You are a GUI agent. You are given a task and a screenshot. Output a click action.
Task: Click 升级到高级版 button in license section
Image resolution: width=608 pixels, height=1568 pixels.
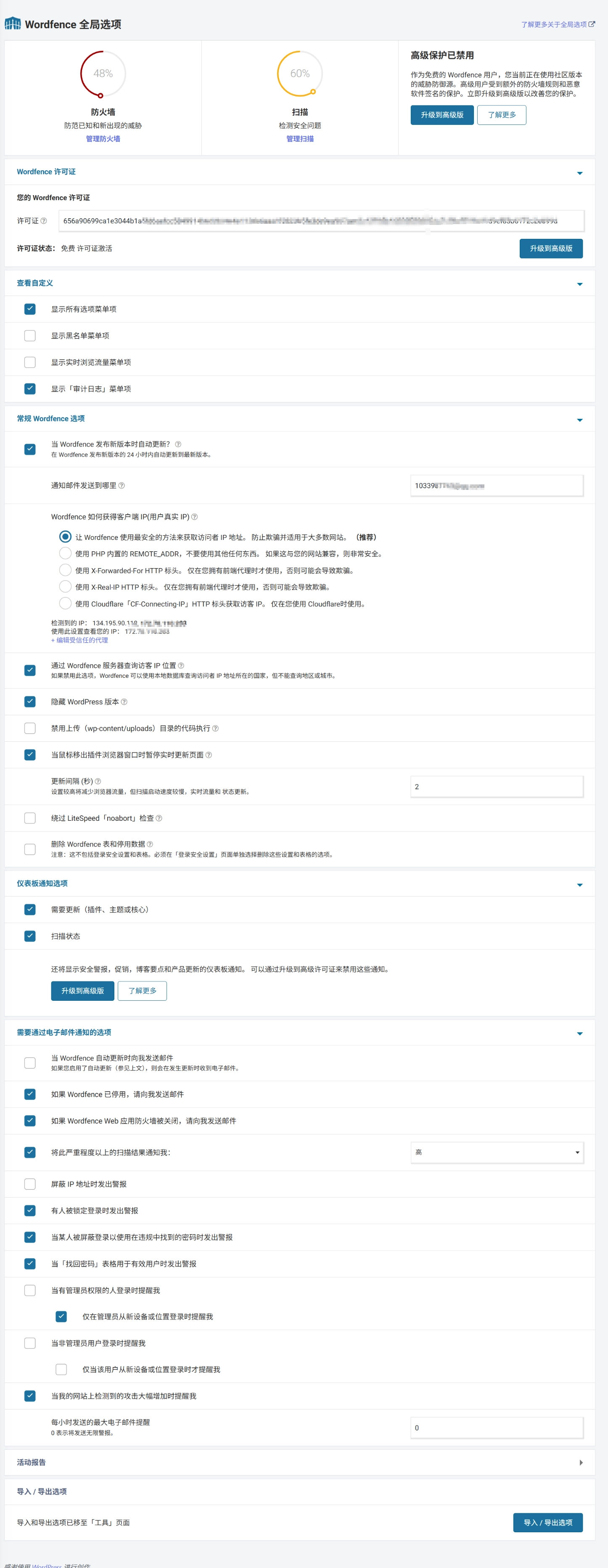coord(551,249)
